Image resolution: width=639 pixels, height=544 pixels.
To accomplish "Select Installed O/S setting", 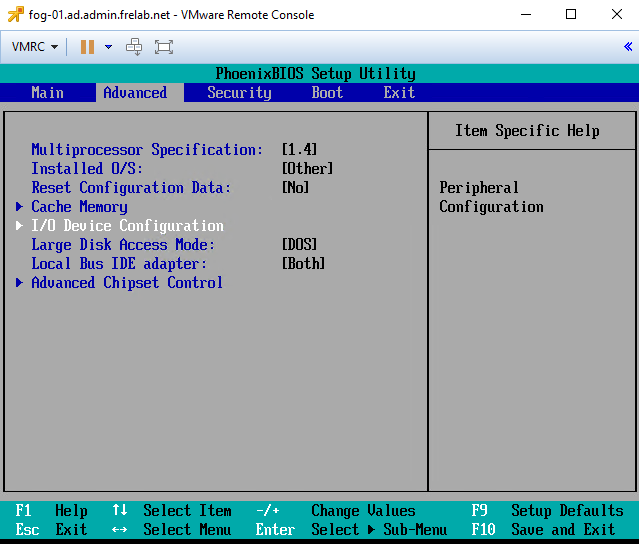I will click(87, 168).
